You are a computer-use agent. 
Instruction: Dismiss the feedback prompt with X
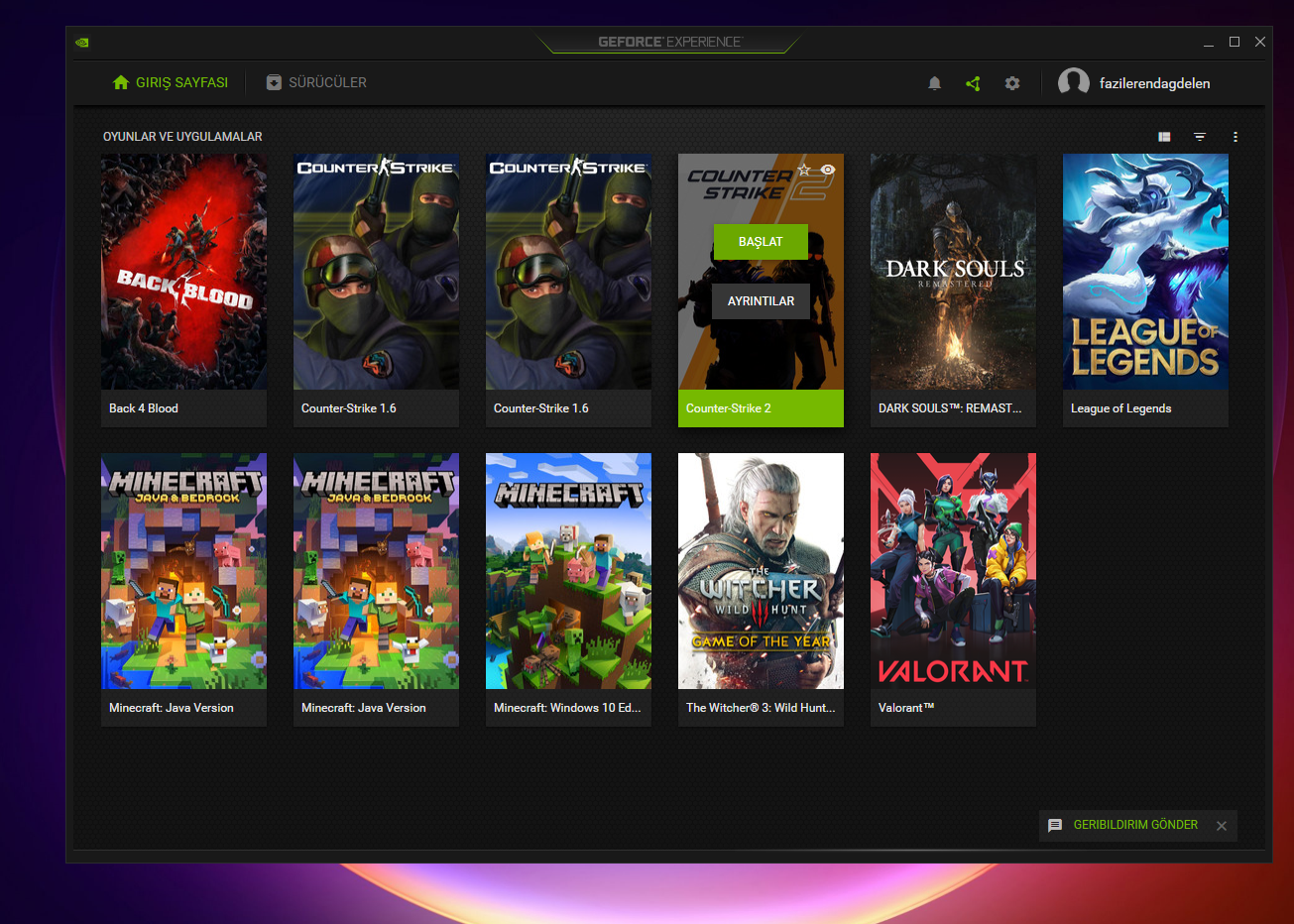[x=1222, y=826]
